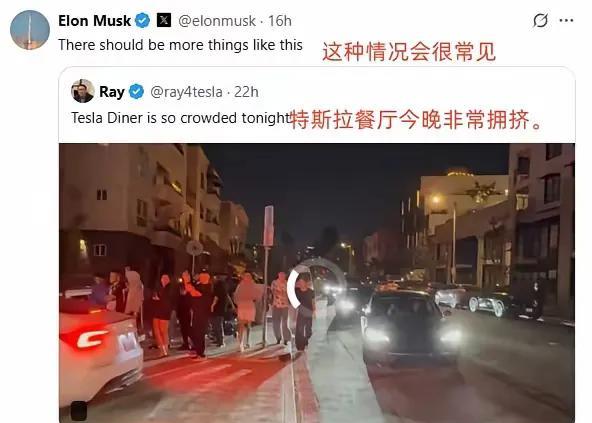
Task: Click Elon Musk's blue verified badge
Action: click(142, 20)
